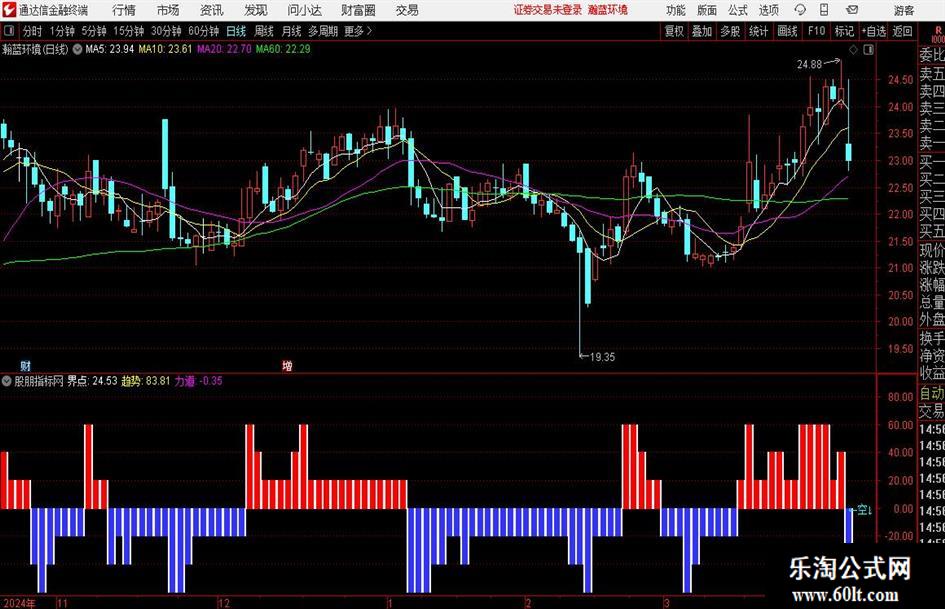
Task: Click the diamond icon at chart top-right
Action: click(853, 49)
